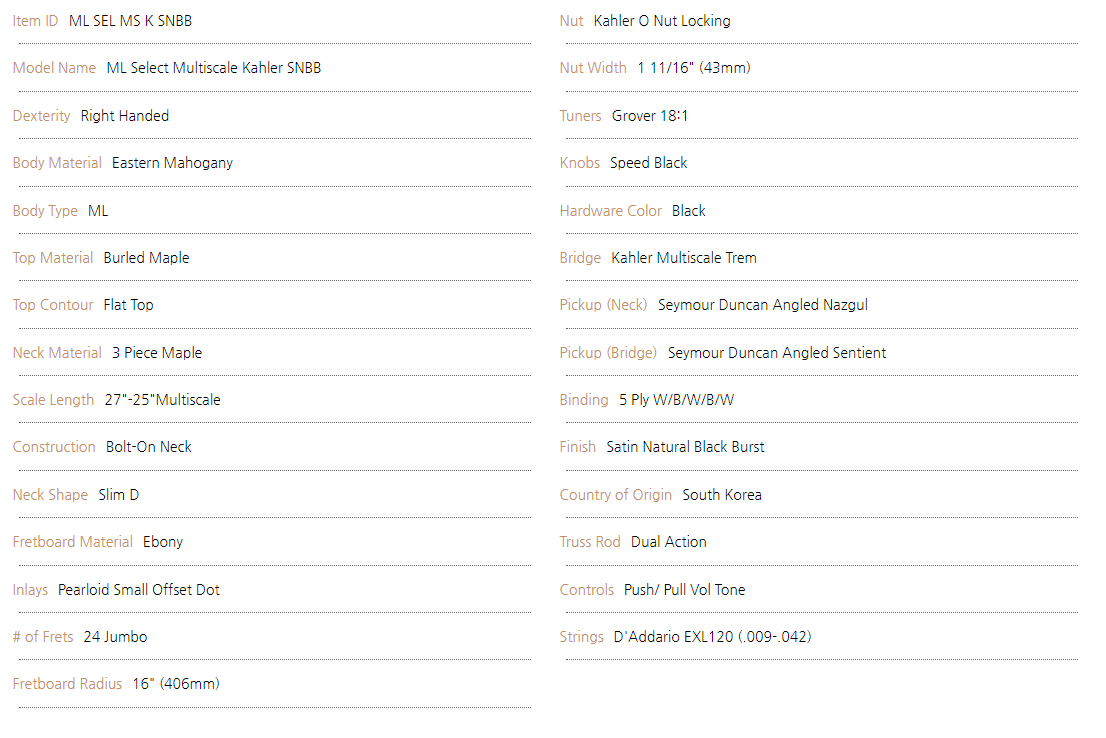Select the 24 Jumbo frets value

[116, 636]
